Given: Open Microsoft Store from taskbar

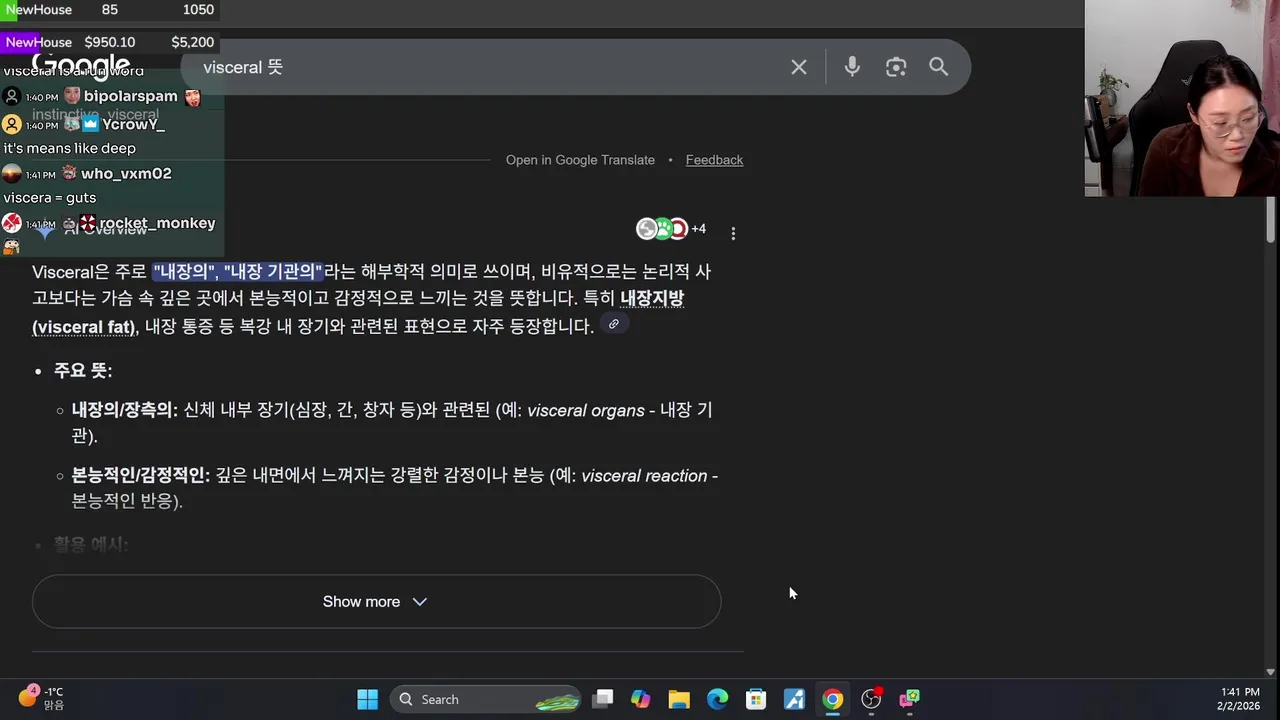Looking at the screenshot, I should coord(756,699).
